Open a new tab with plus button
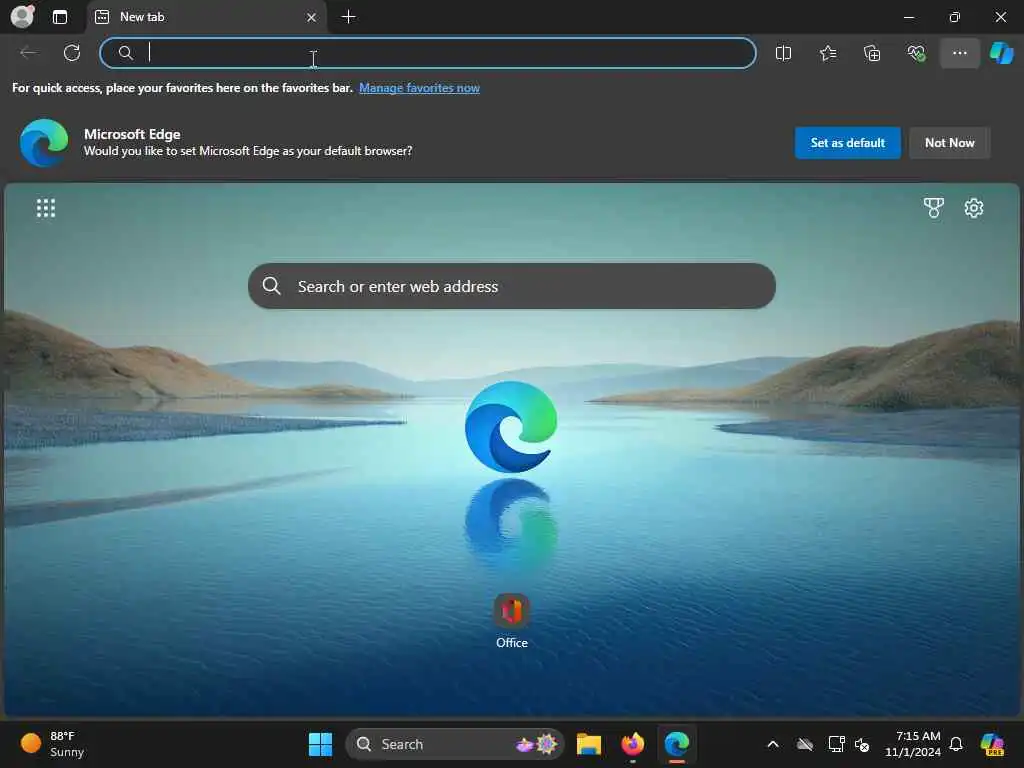The image size is (1024, 768). 349,17
